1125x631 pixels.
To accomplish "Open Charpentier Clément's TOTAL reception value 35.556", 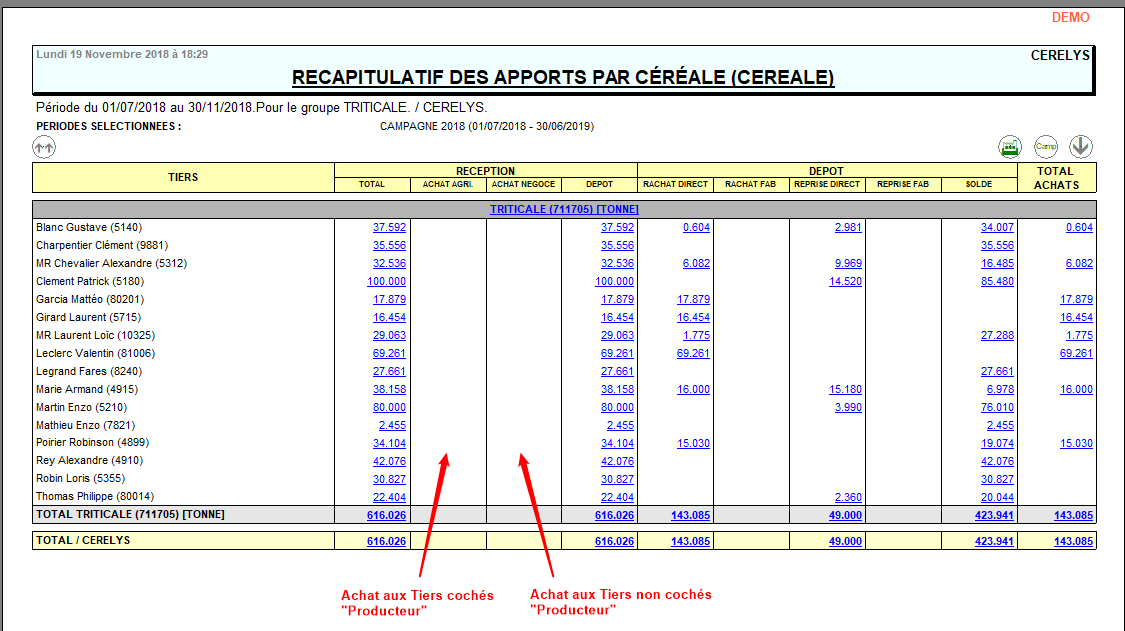I will (389, 245).
